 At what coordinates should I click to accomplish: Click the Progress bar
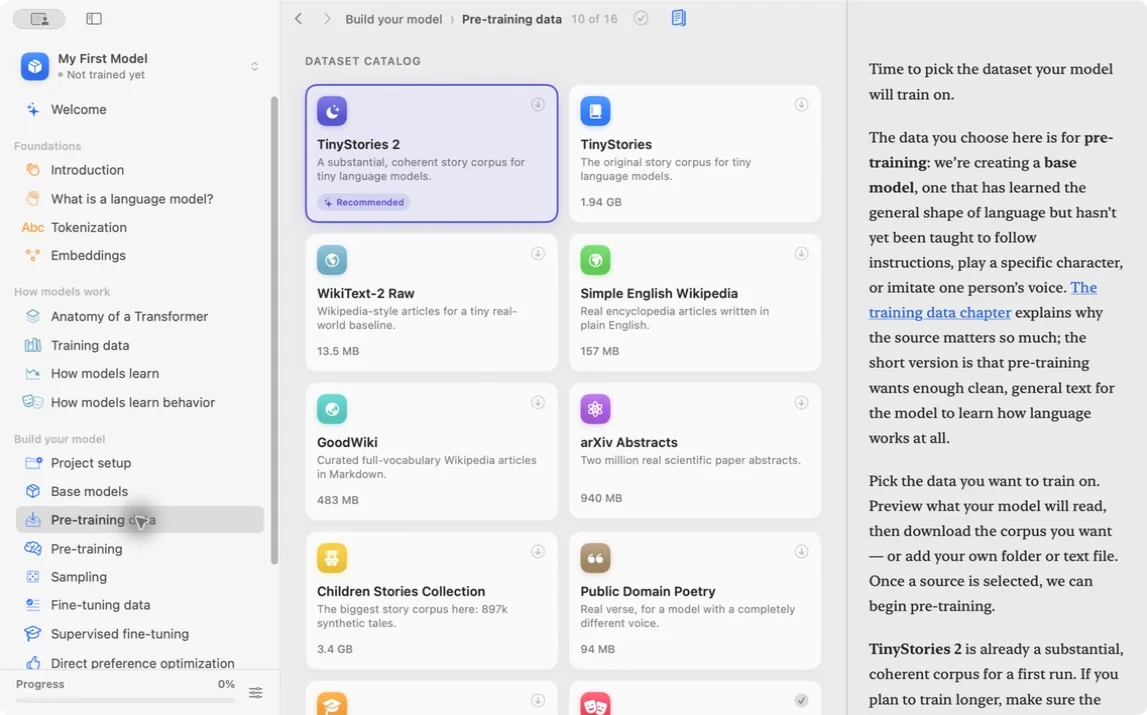(125, 701)
